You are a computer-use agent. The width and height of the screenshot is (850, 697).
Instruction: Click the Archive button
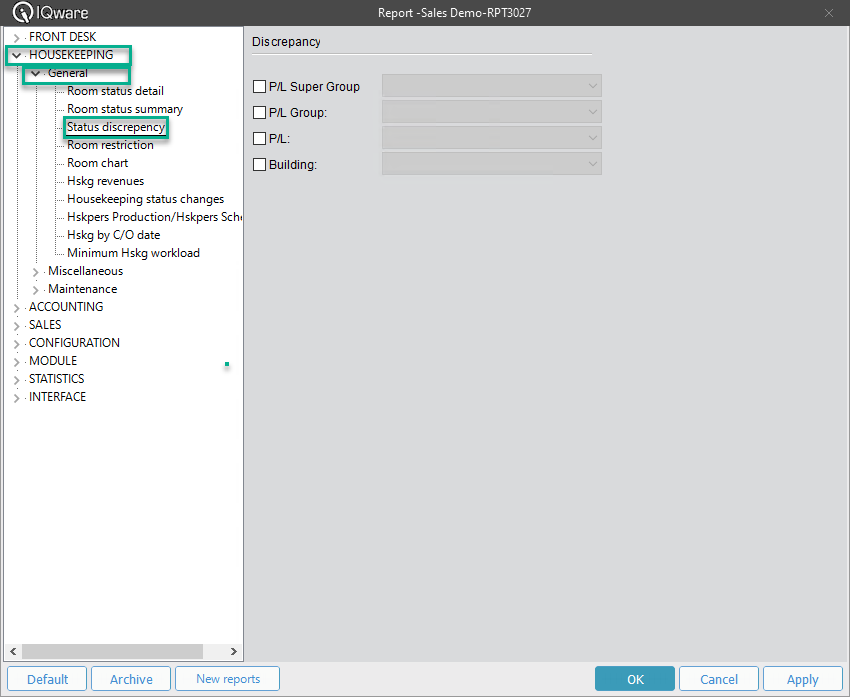pyautogui.click(x=131, y=679)
